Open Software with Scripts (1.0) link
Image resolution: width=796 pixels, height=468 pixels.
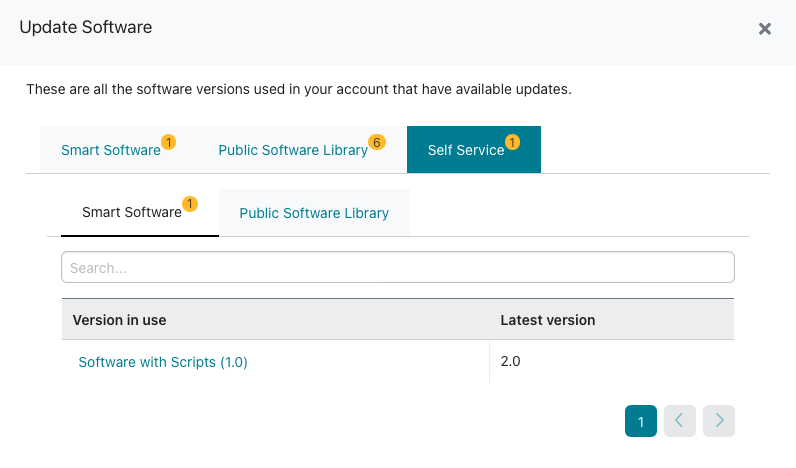[163, 362]
